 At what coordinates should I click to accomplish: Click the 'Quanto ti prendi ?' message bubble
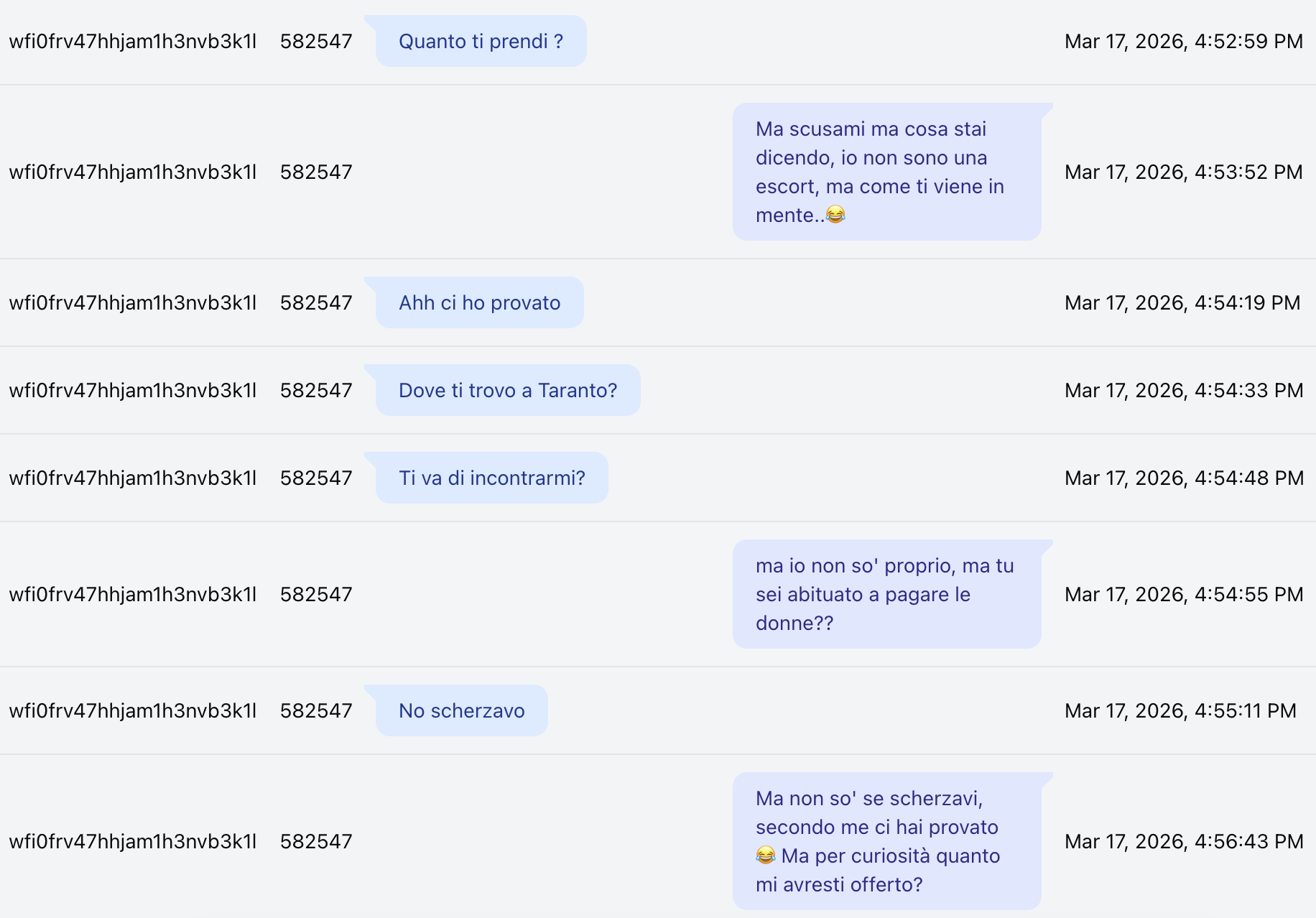481,42
